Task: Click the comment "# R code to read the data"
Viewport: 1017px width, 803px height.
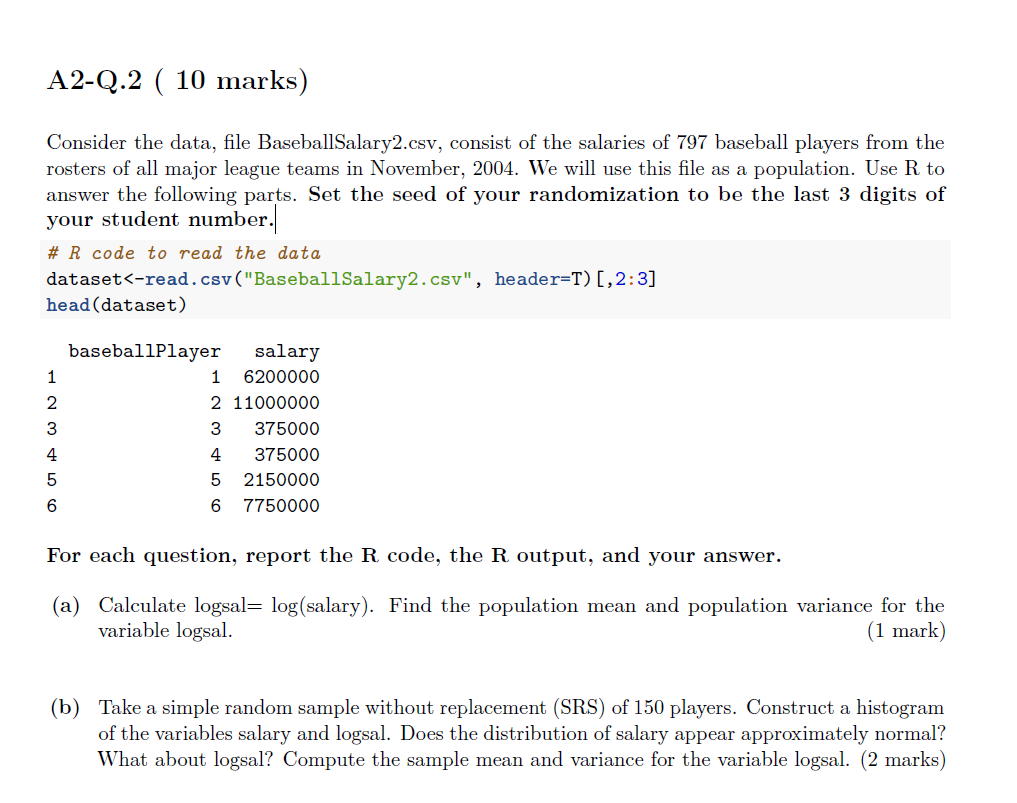Action: 184,253
